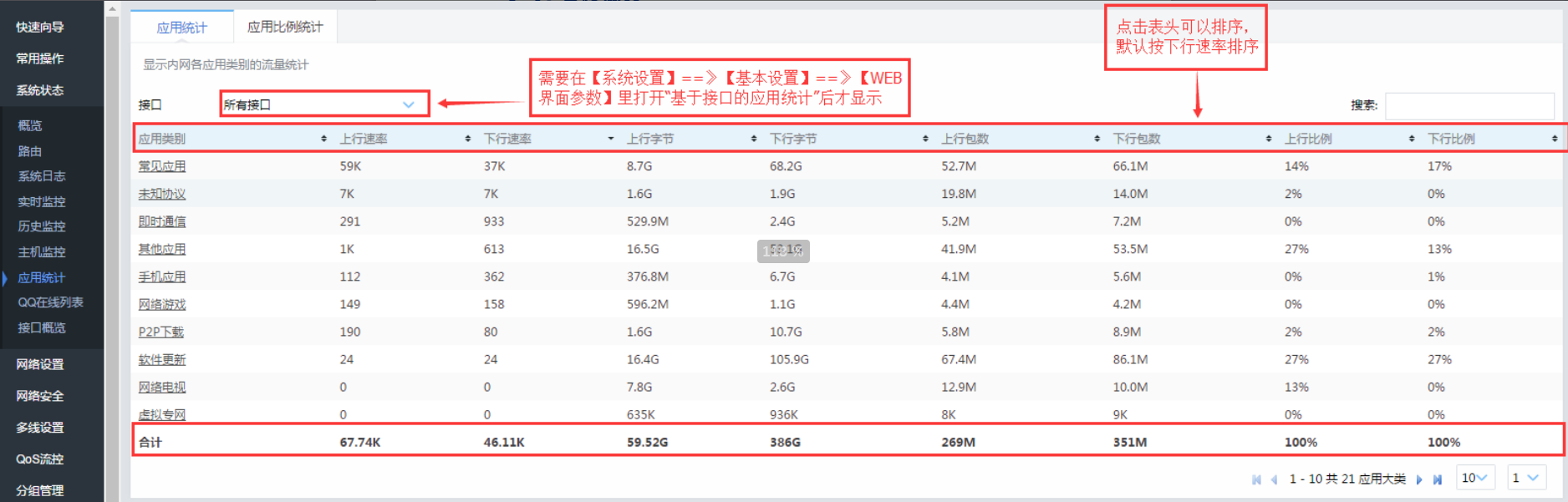Expand the 网络设置 sidebar menu
Viewport: 1568px width, 502px height.
[x=40, y=364]
